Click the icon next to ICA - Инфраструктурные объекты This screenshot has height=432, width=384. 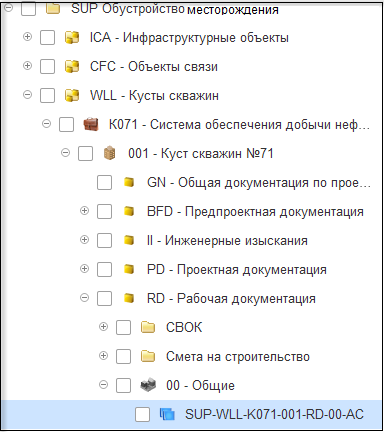tap(72, 37)
